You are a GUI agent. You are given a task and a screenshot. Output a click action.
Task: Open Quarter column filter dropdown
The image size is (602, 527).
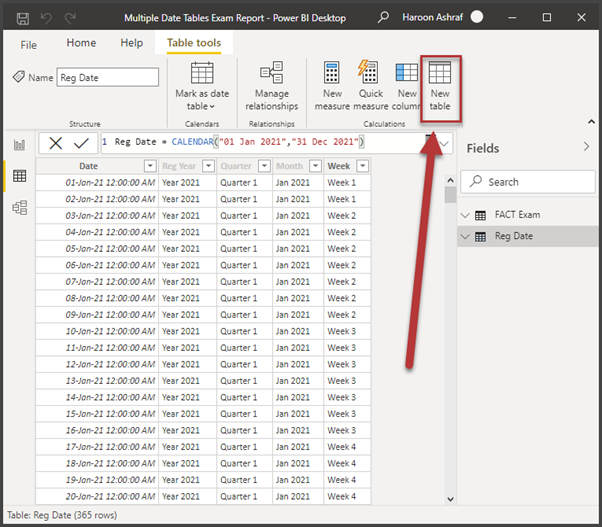tap(264, 166)
